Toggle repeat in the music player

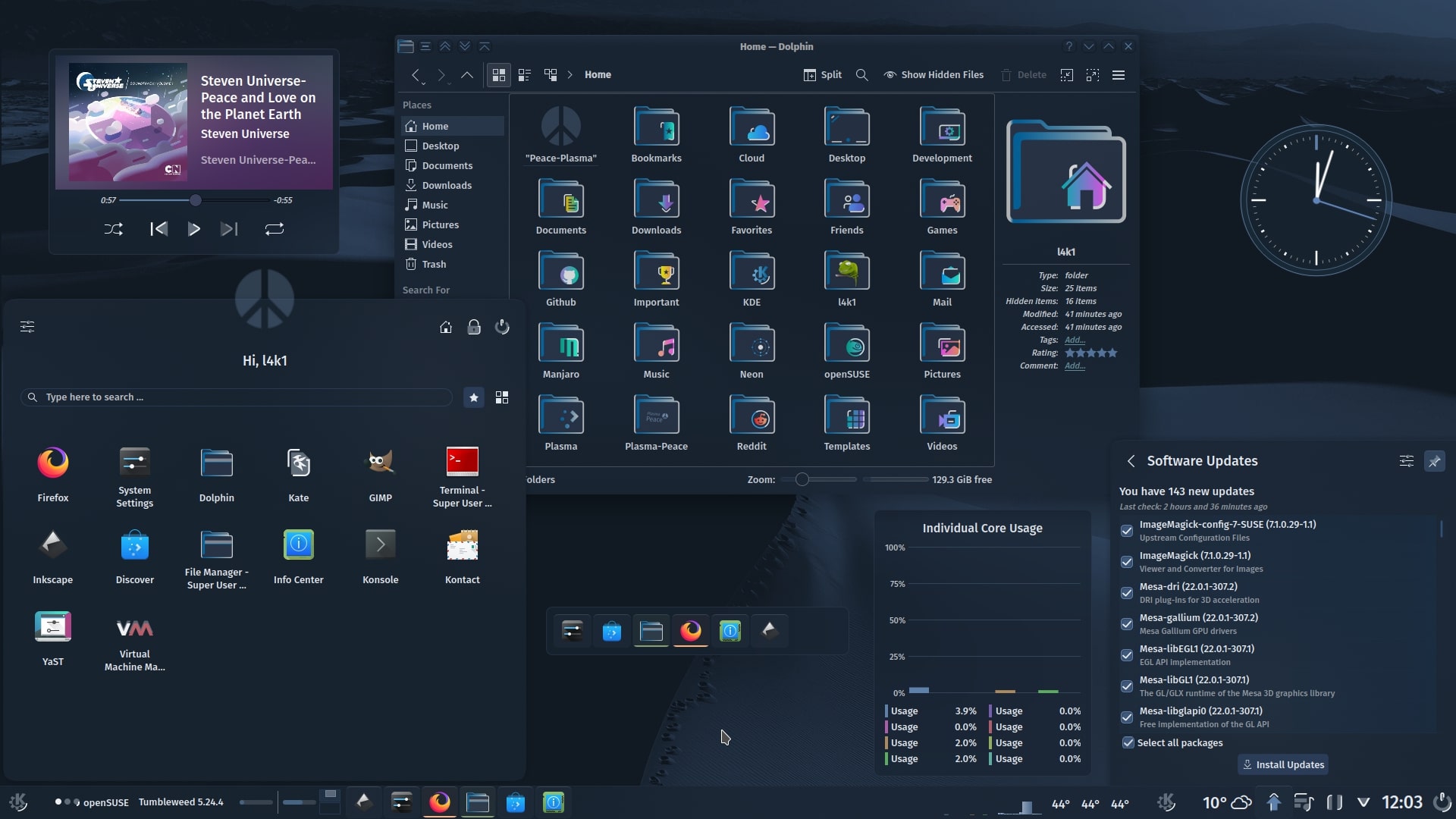click(275, 229)
